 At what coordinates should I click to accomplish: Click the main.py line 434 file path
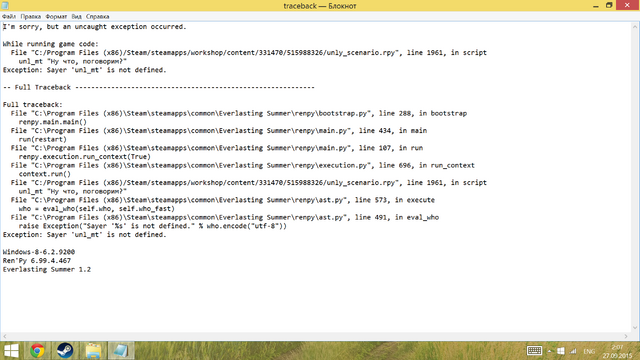[219, 131]
